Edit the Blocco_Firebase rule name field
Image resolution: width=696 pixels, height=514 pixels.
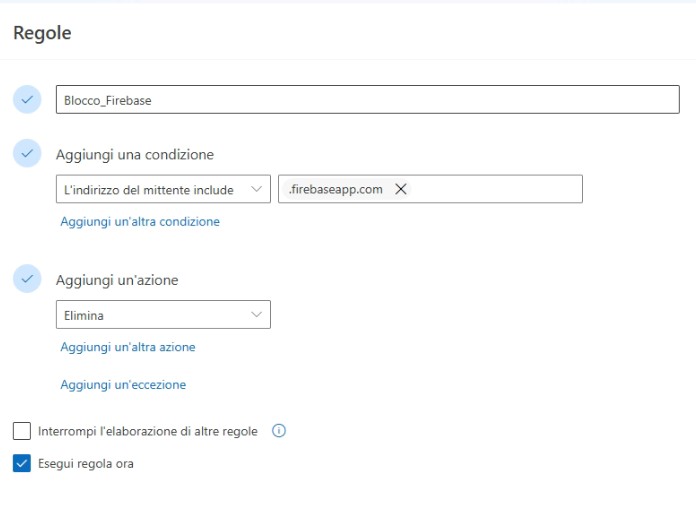tap(368, 99)
